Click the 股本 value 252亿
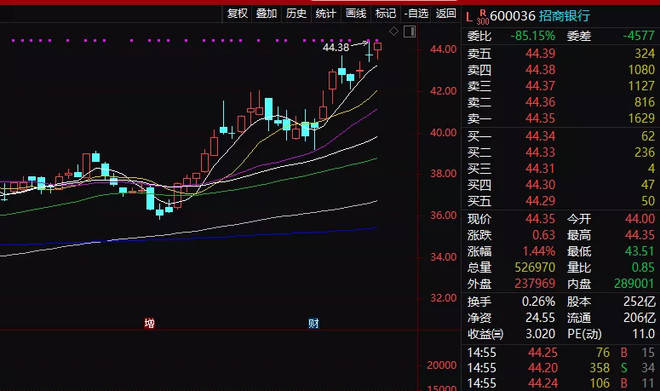Viewport: 660px width, 391px height. (639, 302)
